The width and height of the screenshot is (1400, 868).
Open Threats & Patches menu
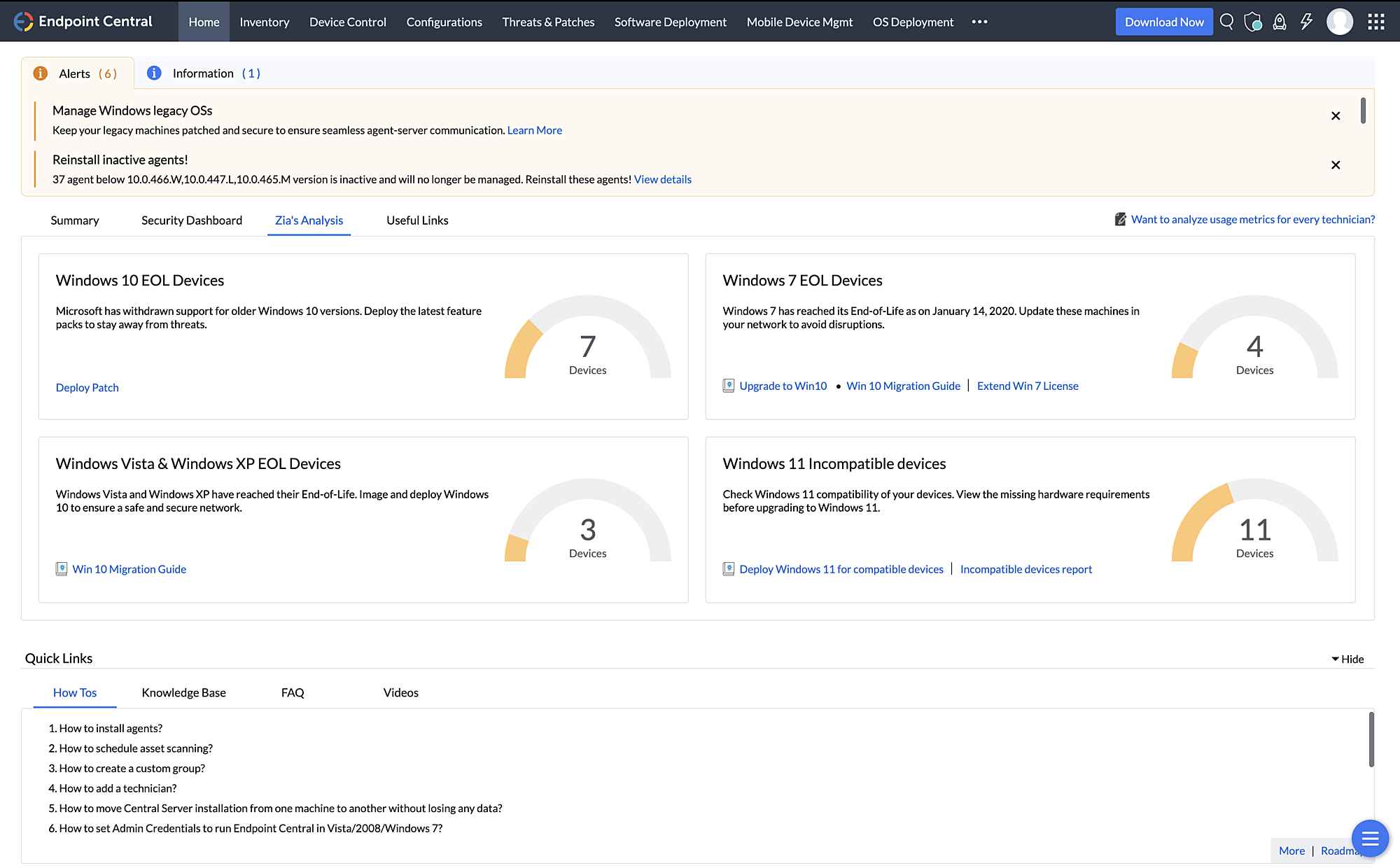point(548,22)
